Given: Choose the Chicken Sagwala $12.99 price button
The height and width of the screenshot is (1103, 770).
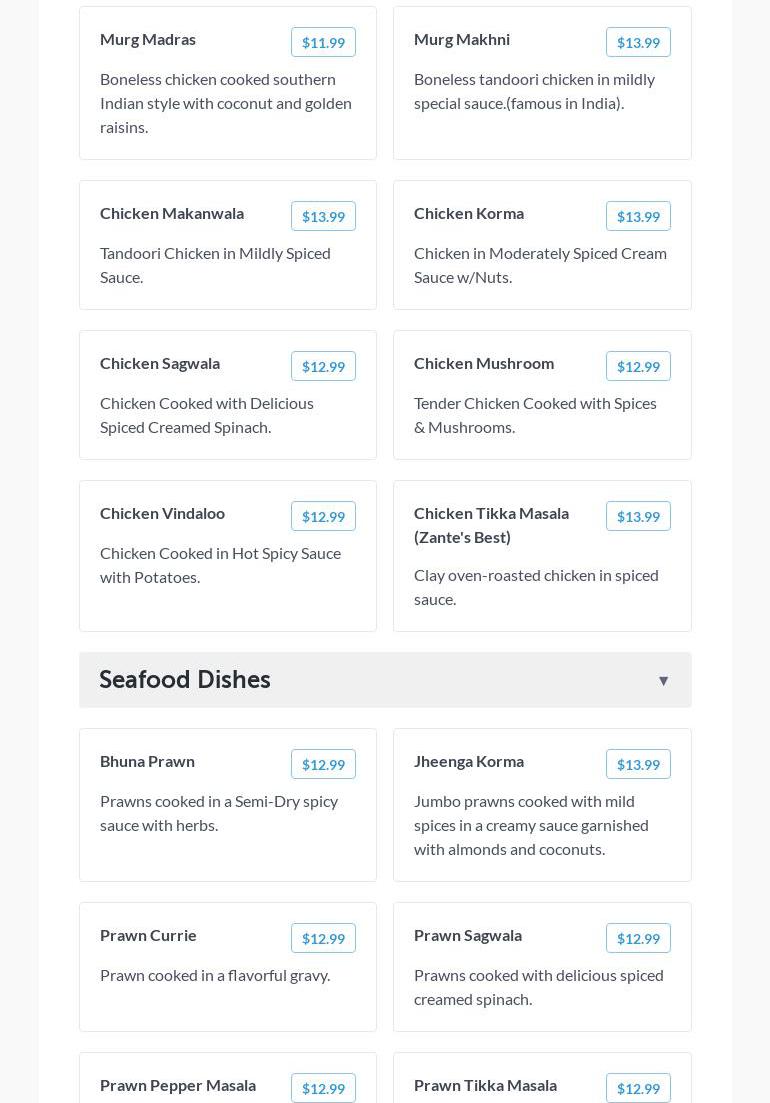Looking at the screenshot, I should point(323,366).
